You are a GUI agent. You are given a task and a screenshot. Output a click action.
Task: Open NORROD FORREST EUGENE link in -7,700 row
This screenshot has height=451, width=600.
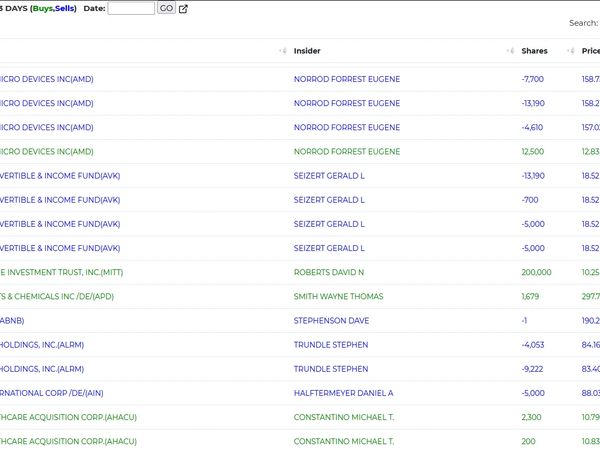(x=347, y=79)
